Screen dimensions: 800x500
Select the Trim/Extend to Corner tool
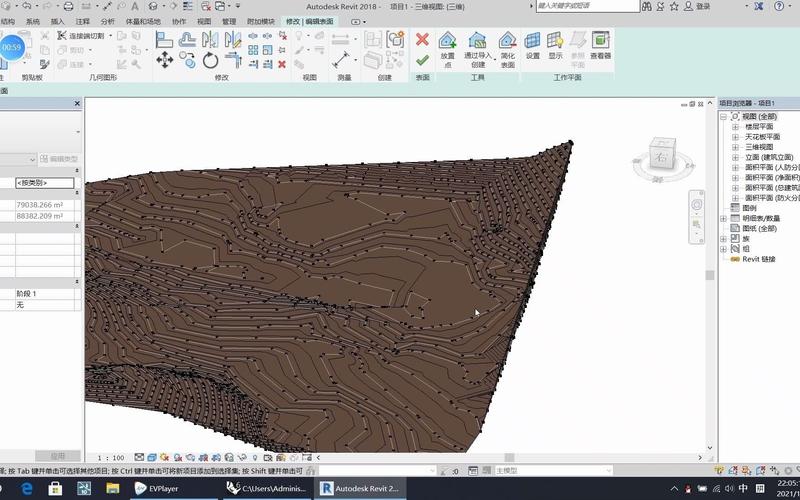233,60
